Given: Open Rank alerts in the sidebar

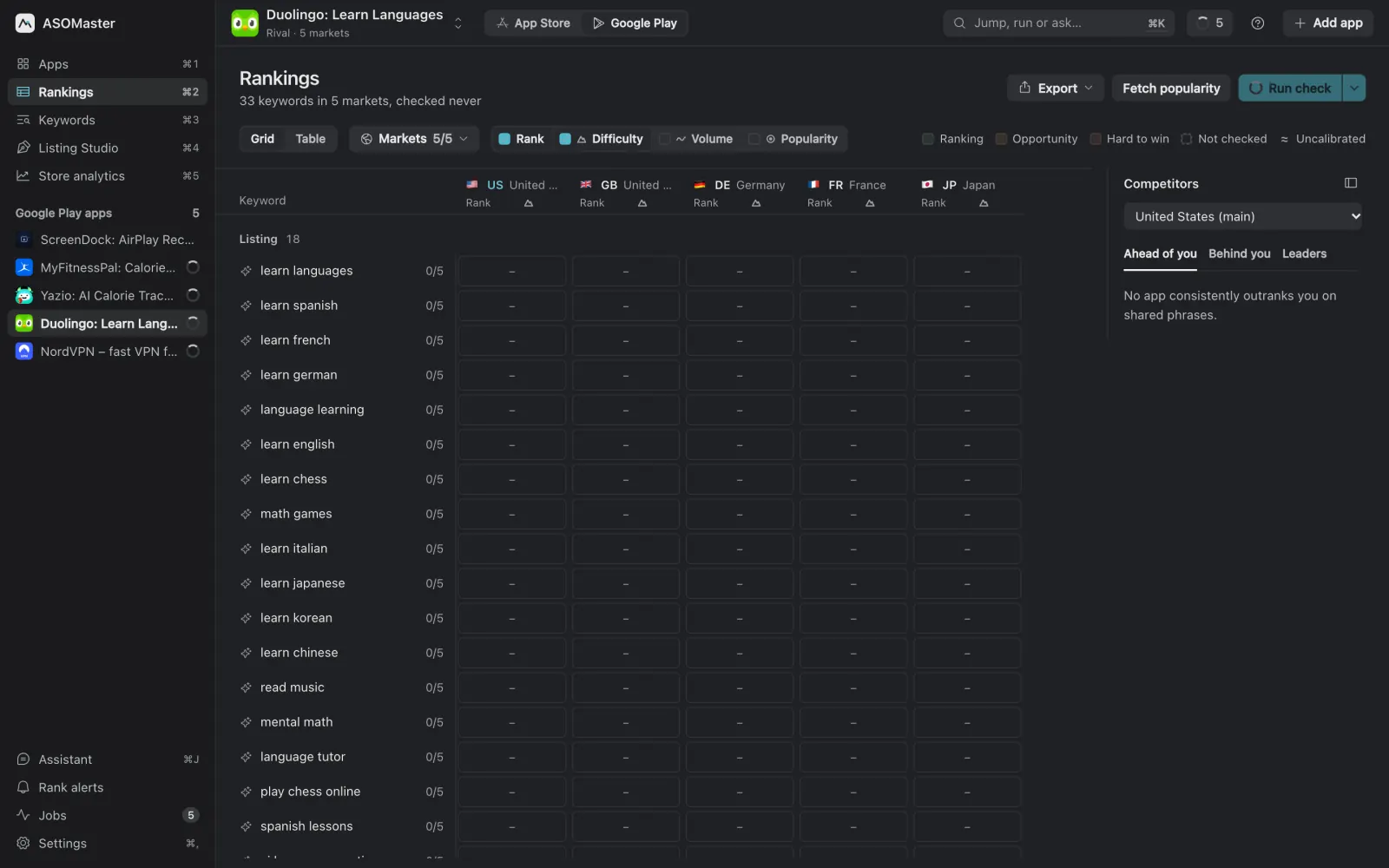Looking at the screenshot, I should click(x=108, y=787).
